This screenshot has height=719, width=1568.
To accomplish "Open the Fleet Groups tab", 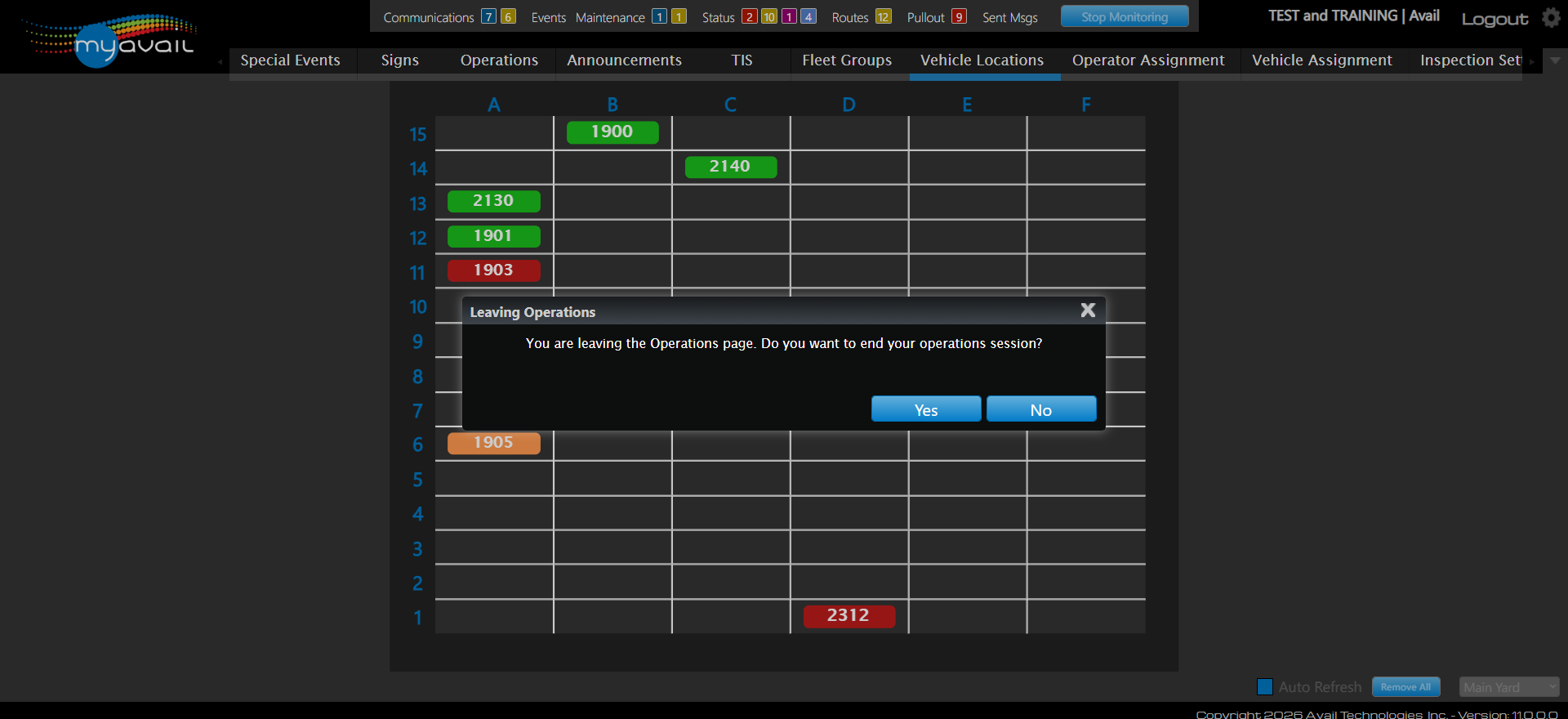I will tap(847, 60).
